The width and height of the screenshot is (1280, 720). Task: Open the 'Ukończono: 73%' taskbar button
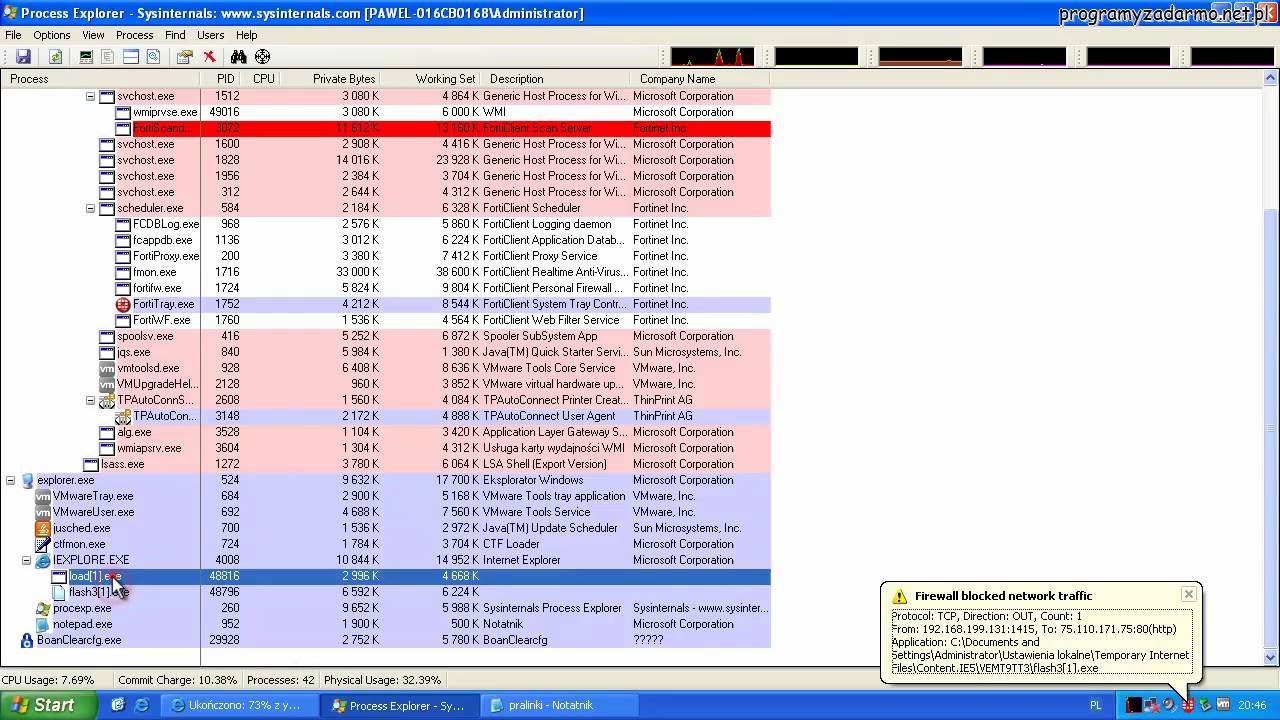(238, 705)
